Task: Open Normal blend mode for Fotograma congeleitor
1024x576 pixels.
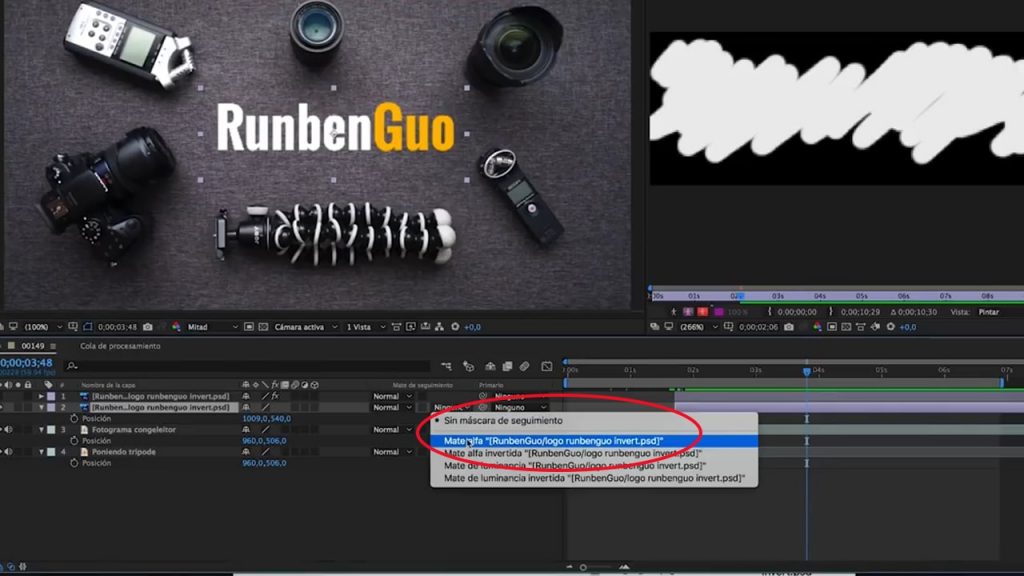Action: (392, 430)
